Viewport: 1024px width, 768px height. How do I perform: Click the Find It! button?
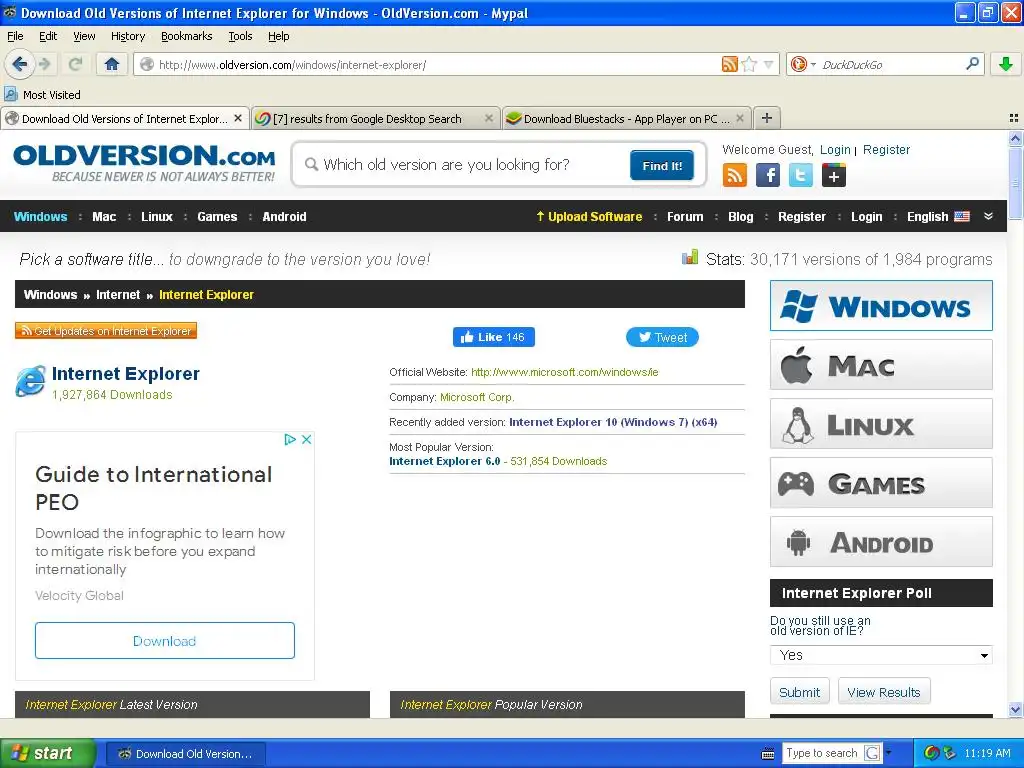pyautogui.click(x=662, y=166)
